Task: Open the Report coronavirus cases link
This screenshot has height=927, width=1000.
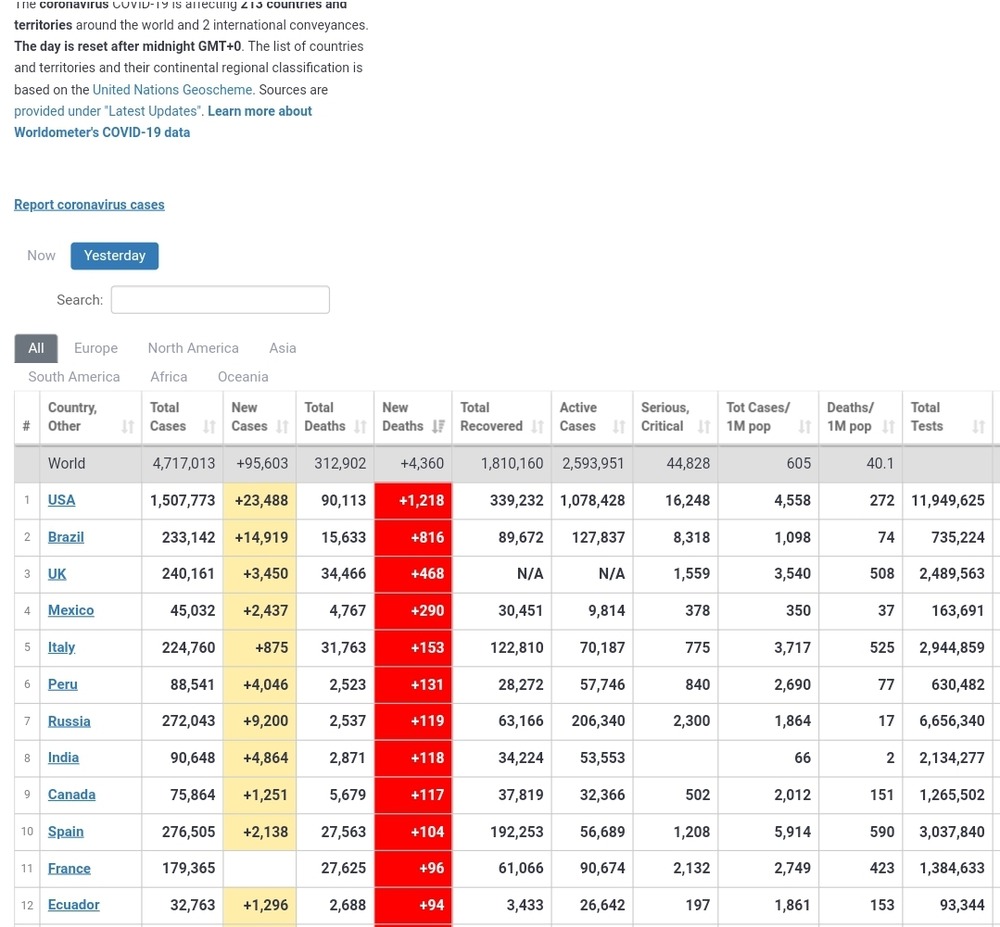Action: tap(89, 205)
